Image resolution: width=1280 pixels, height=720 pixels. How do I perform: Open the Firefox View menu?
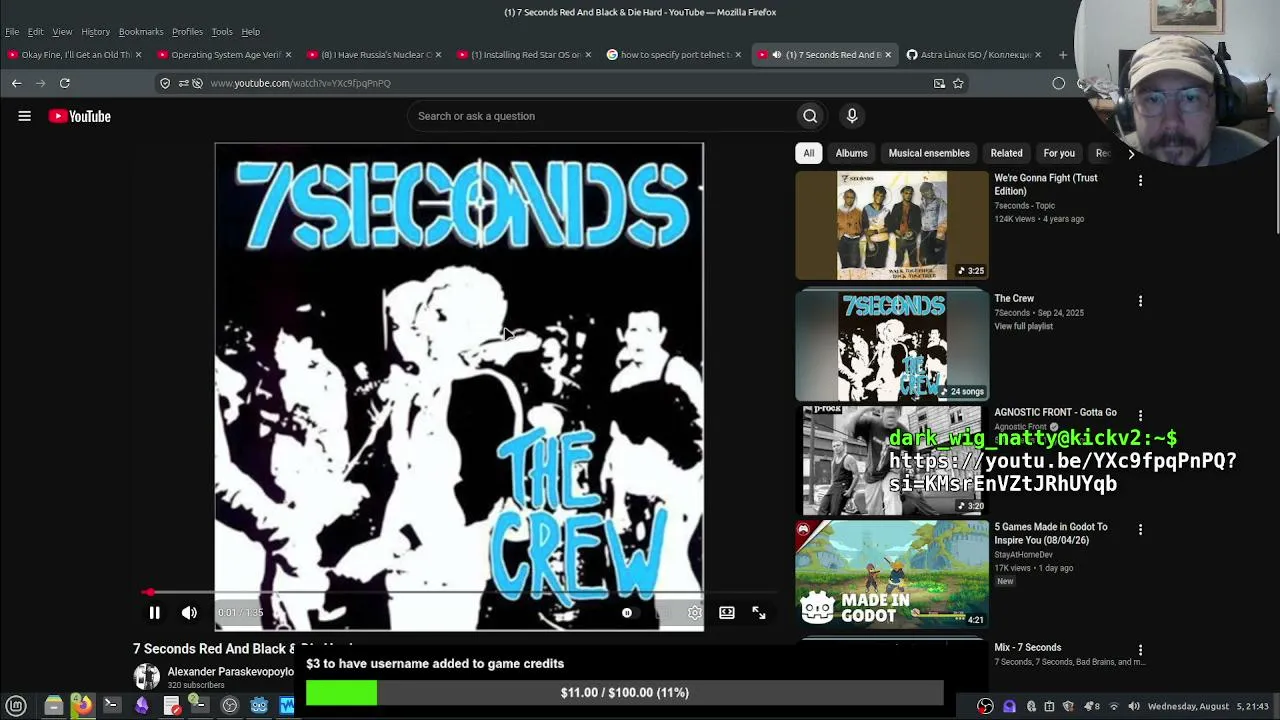[62, 32]
